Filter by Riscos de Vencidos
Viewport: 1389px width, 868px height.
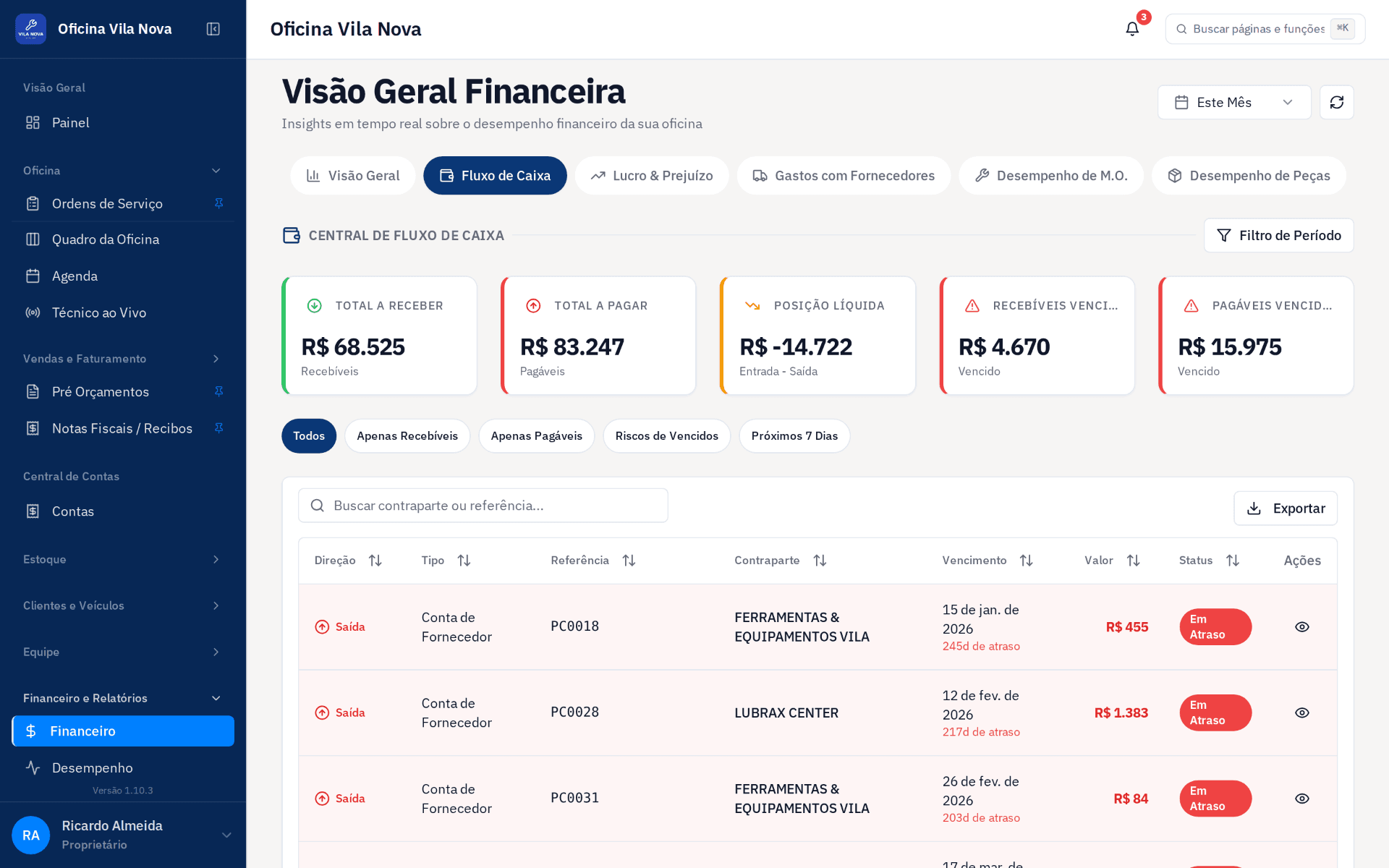coord(666,436)
